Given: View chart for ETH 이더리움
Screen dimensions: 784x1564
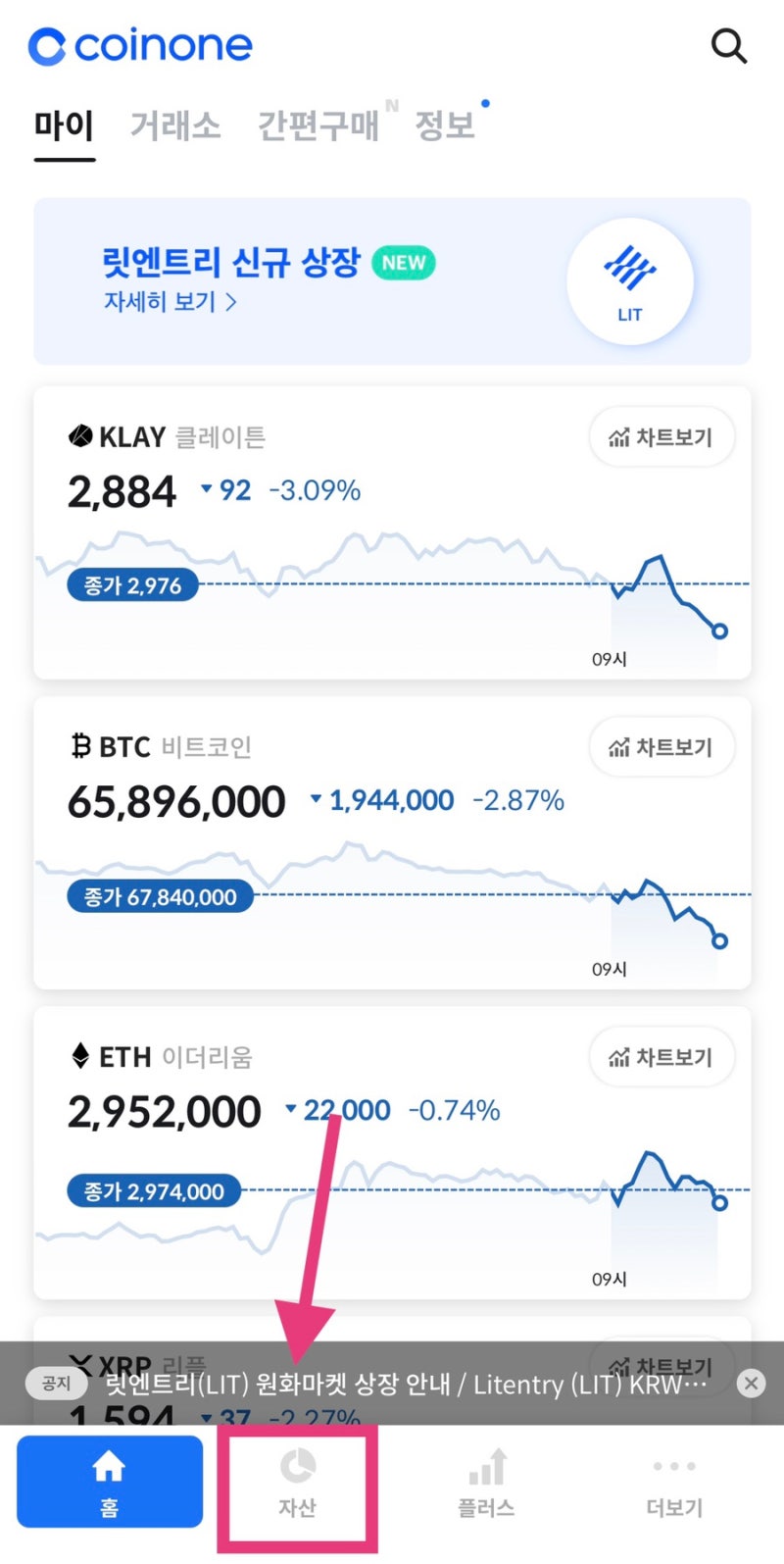Looking at the screenshot, I should click(661, 1058).
